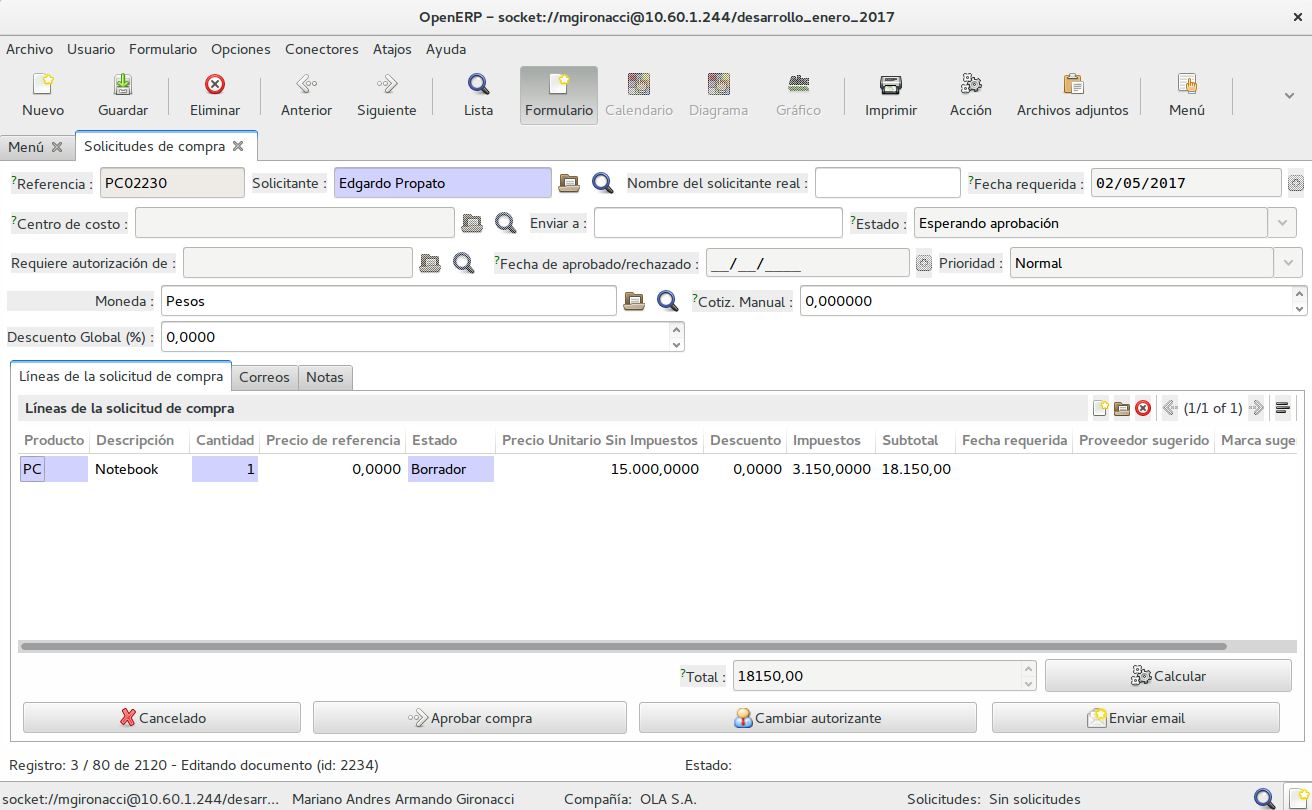Switch to the Notas tab
The width and height of the screenshot is (1312, 810).
pos(325,377)
